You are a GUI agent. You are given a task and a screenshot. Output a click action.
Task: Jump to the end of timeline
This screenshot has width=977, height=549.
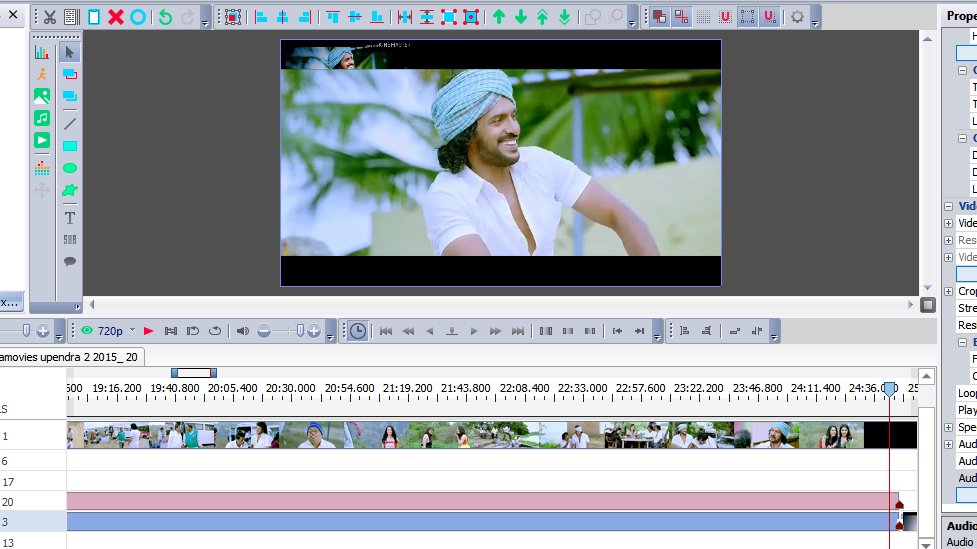tap(517, 331)
